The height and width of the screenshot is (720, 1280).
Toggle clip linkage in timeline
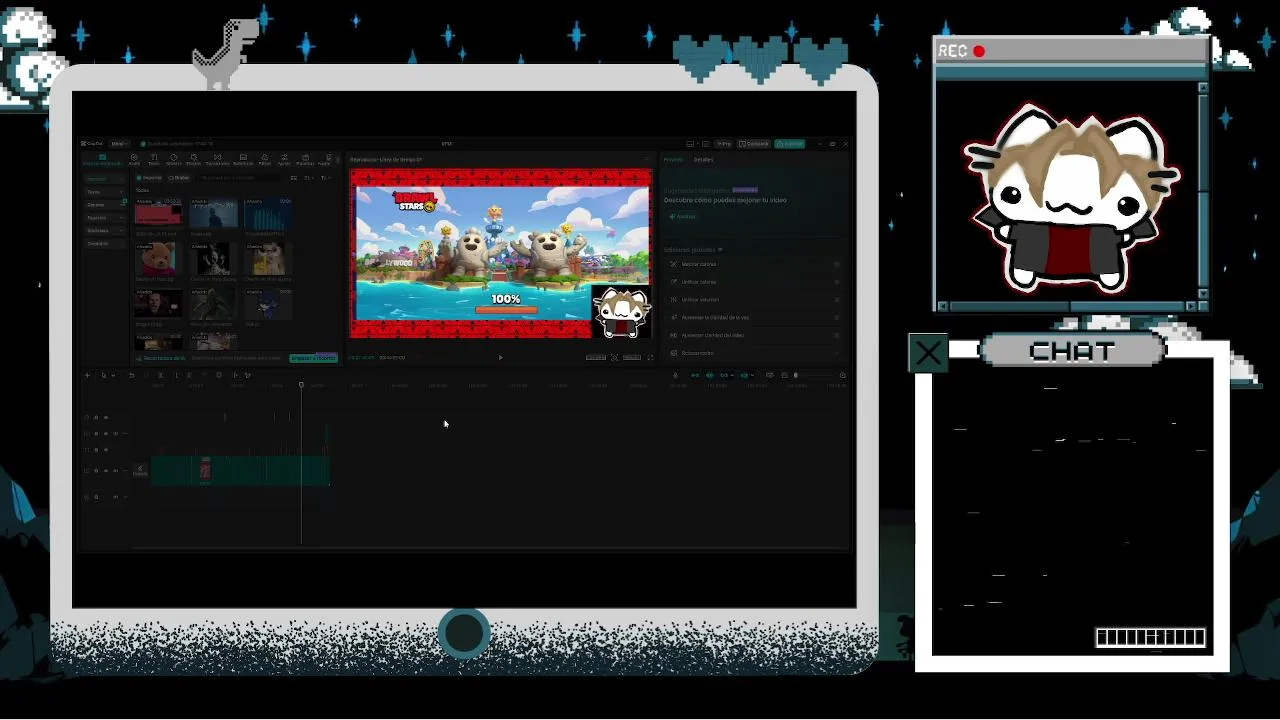click(x=726, y=375)
